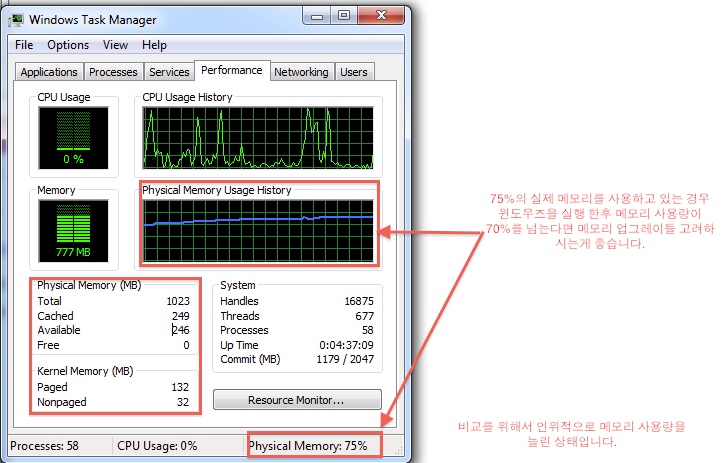Click the Physical Memory Usage History graph
The image size is (727, 463).
click(258, 231)
